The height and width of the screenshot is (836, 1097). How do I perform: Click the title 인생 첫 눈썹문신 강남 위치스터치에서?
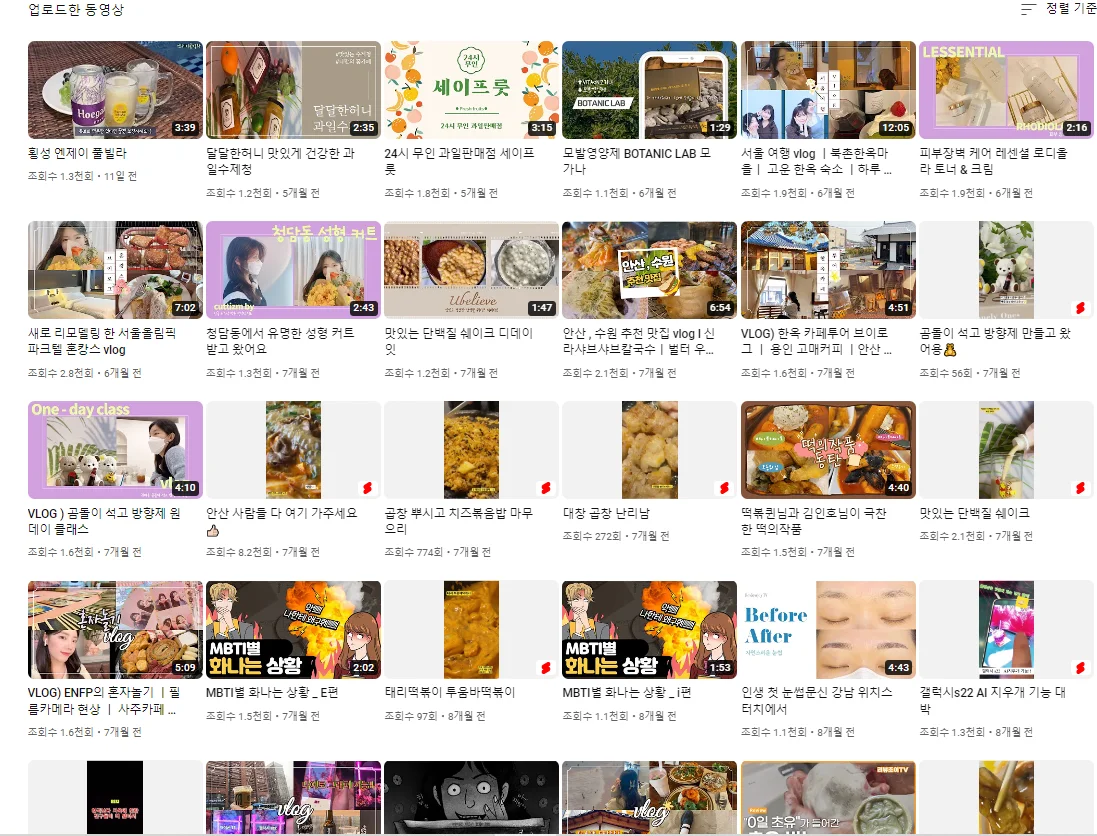coord(816,700)
